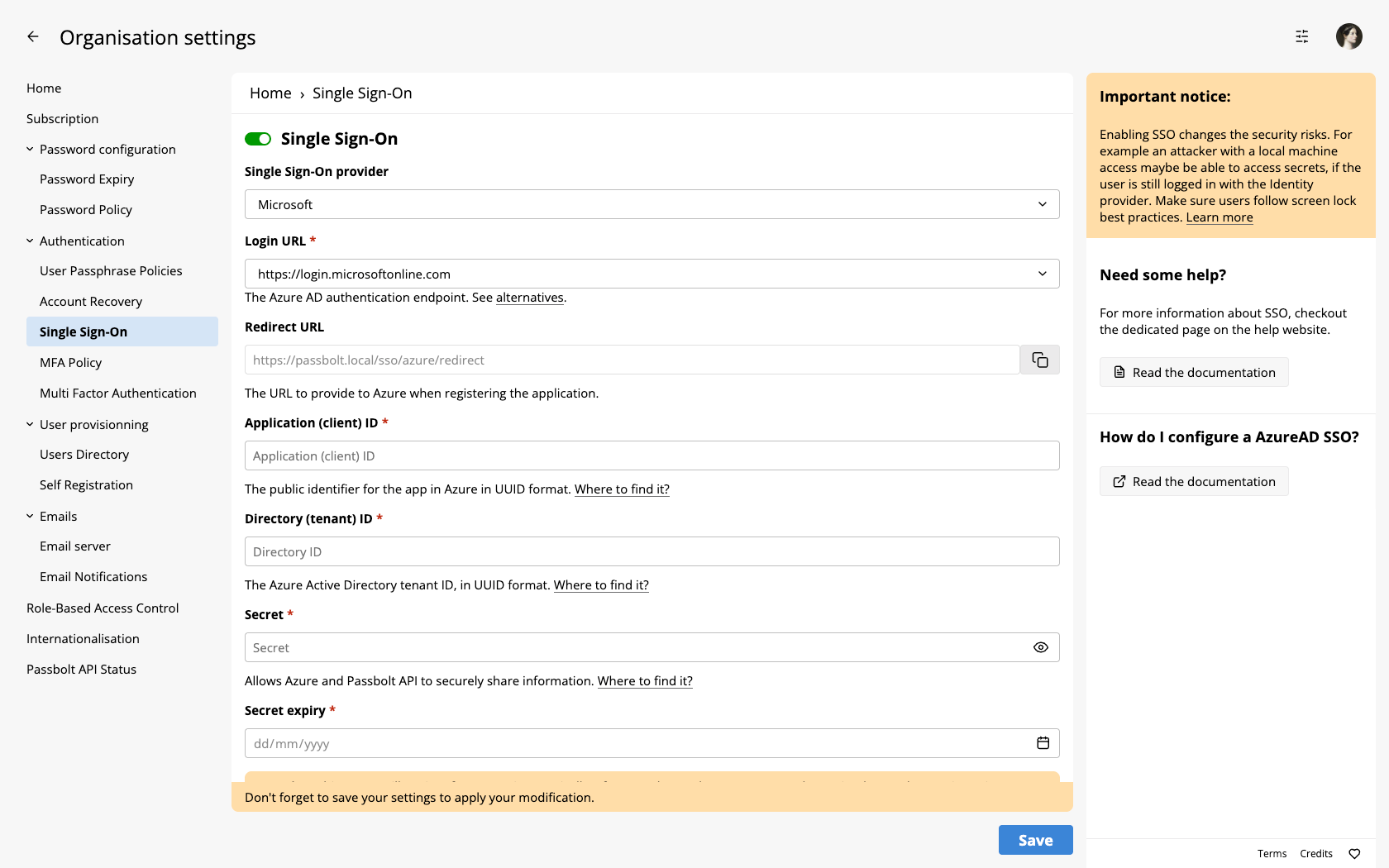Open Subscription settings
The height and width of the screenshot is (868, 1389).
coord(62,119)
